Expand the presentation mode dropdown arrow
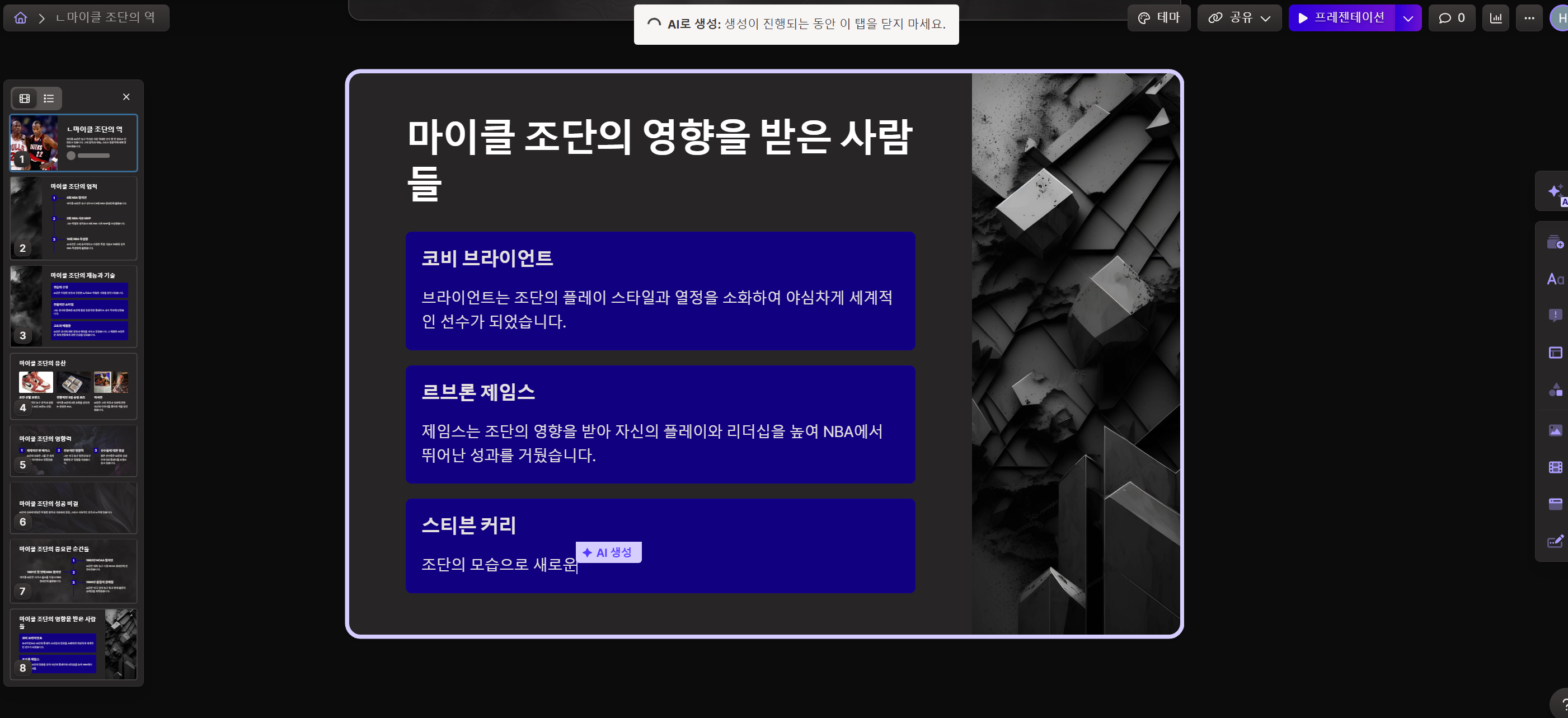Viewport: 1568px width, 718px height. pyautogui.click(x=1407, y=18)
